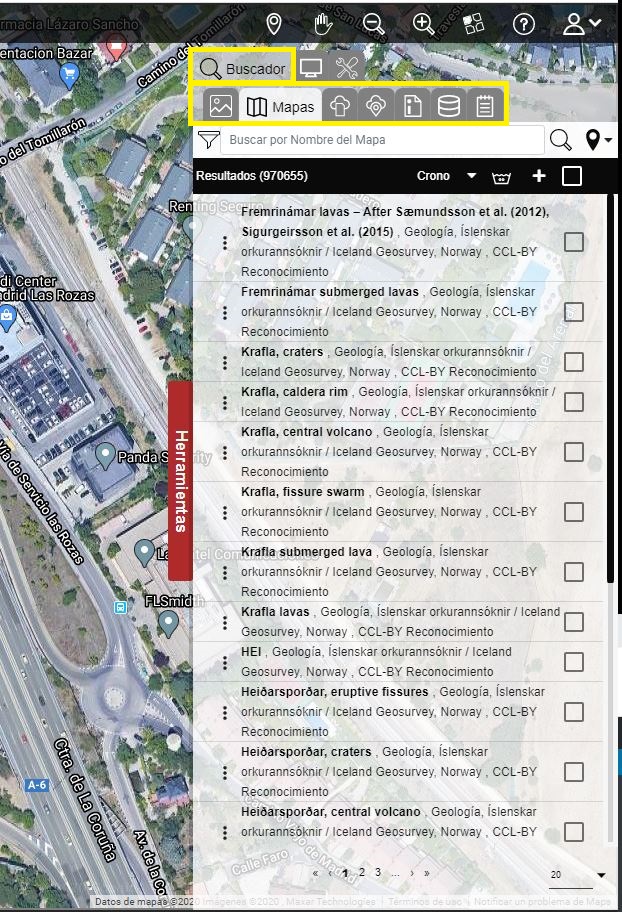The image size is (622, 912).
Task: Jump to the last results page
Action: 427,872
